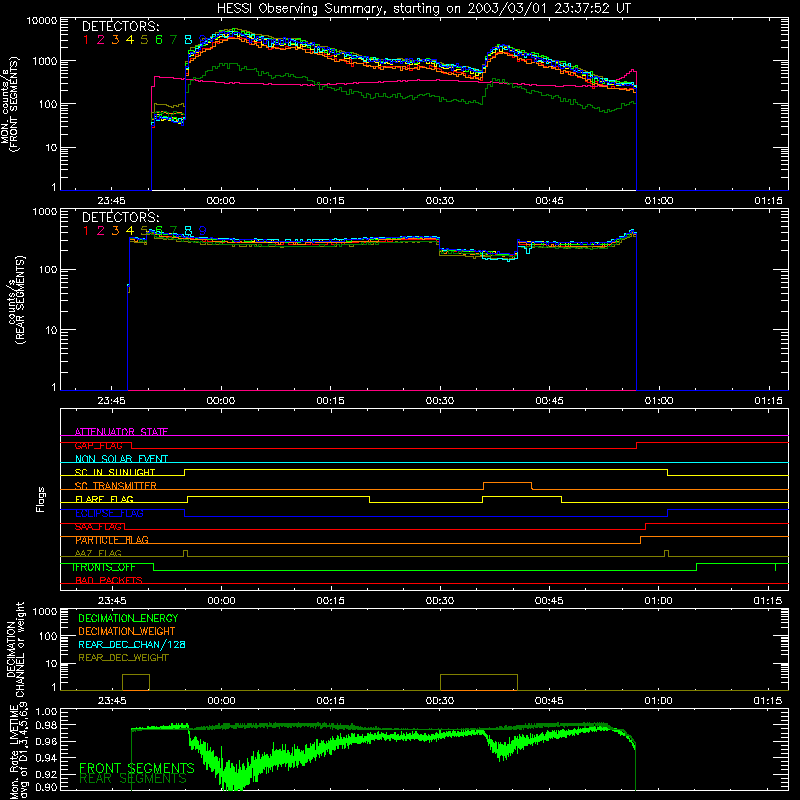The height and width of the screenshot is (800, 800).
Task: Click the 10000 tick label on front plot
Action: tap(42, 21)
